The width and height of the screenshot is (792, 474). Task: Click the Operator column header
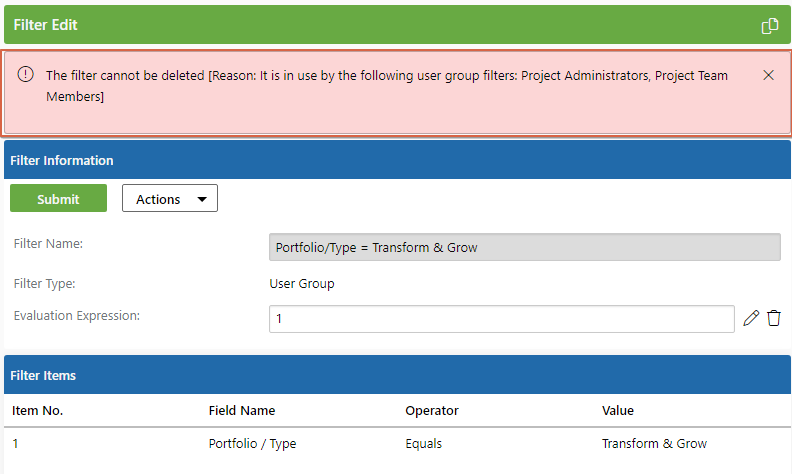(x=432, y=410)
